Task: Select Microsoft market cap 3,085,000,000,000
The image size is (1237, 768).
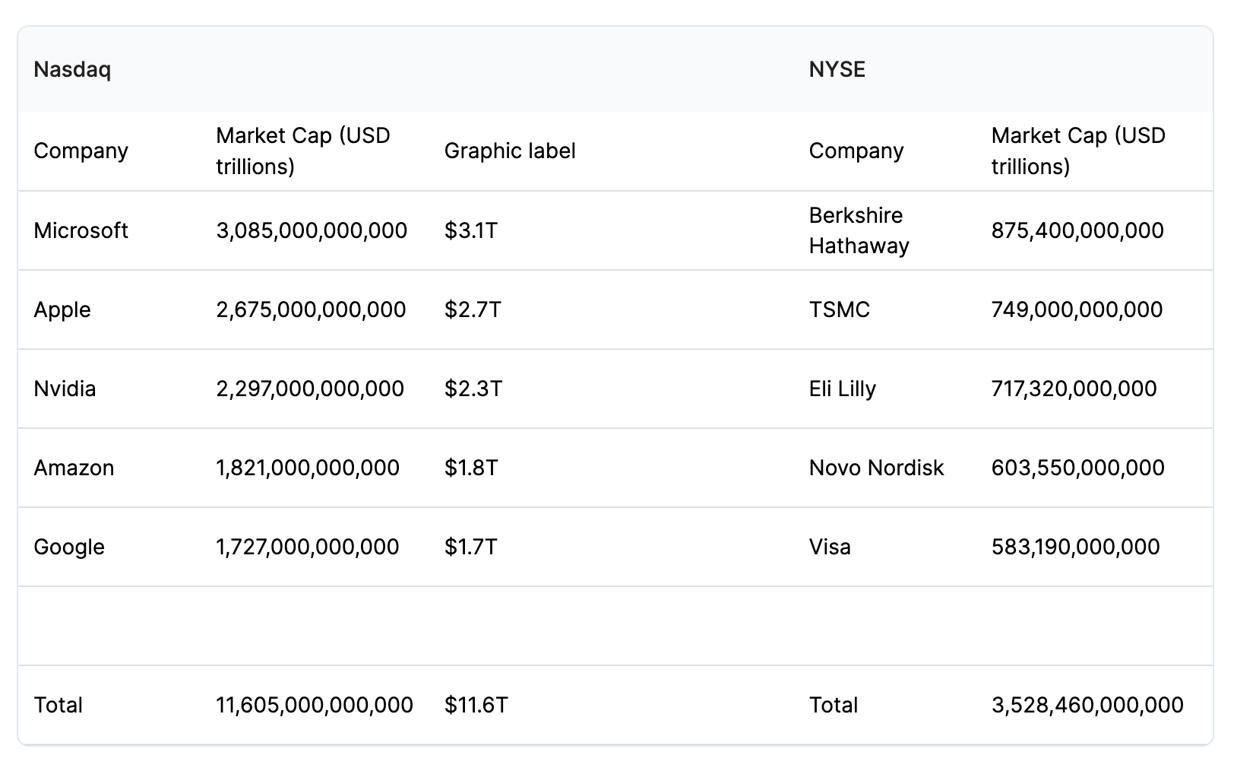Action: coord(312,231)
